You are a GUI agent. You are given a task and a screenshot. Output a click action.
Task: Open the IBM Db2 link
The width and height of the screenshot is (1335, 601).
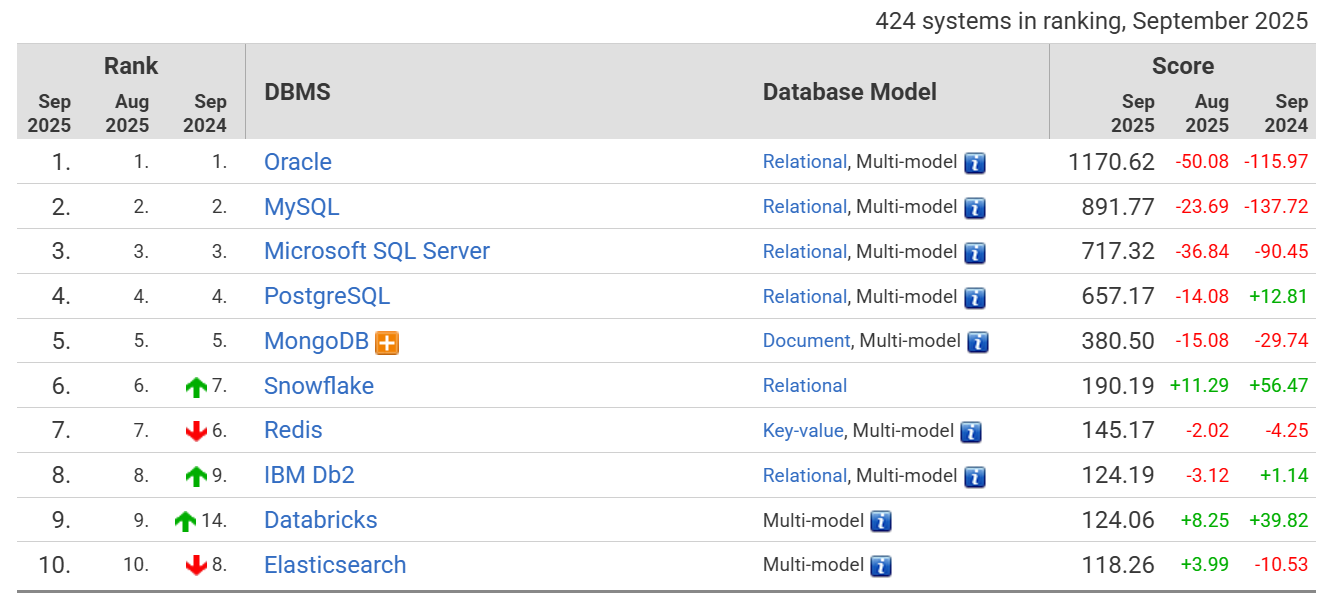tap(309, 475)
